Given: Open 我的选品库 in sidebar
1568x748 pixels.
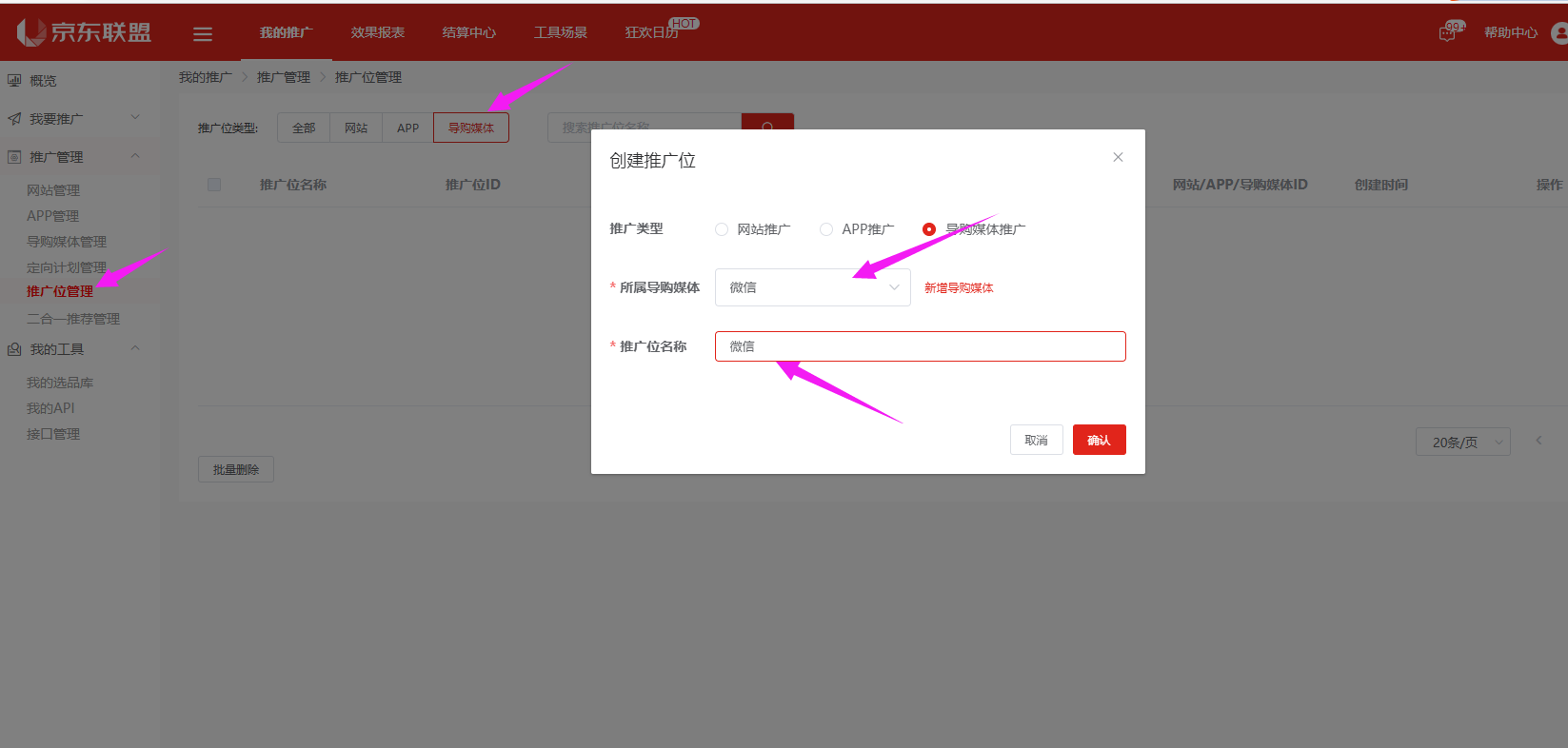Looking at the screenshot, I should point(60,383).
